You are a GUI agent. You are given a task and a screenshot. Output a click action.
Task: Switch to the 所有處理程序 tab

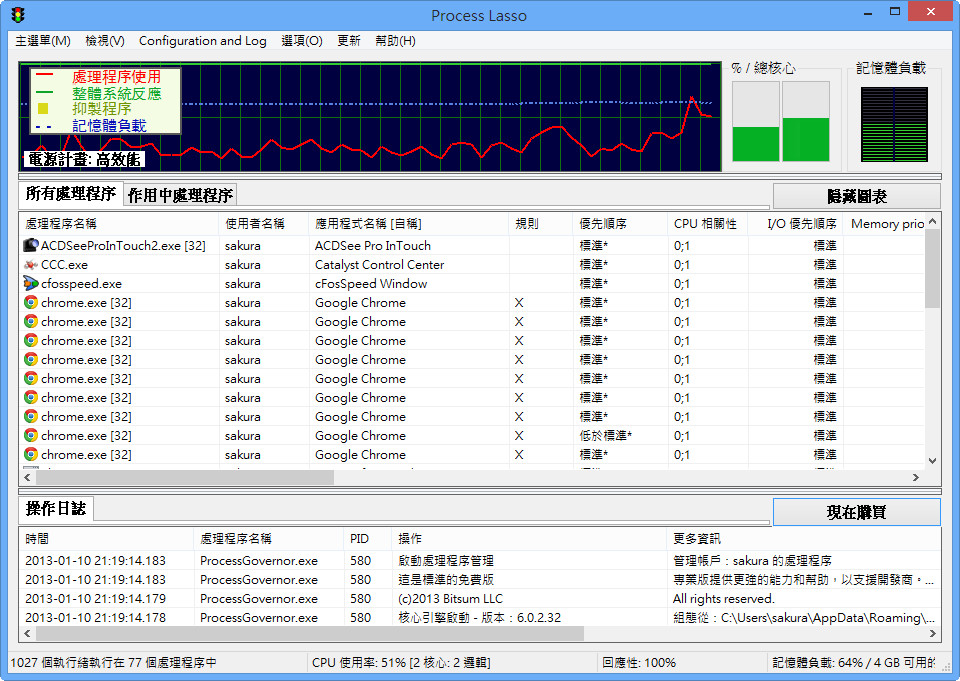click(x=71, y=194)
